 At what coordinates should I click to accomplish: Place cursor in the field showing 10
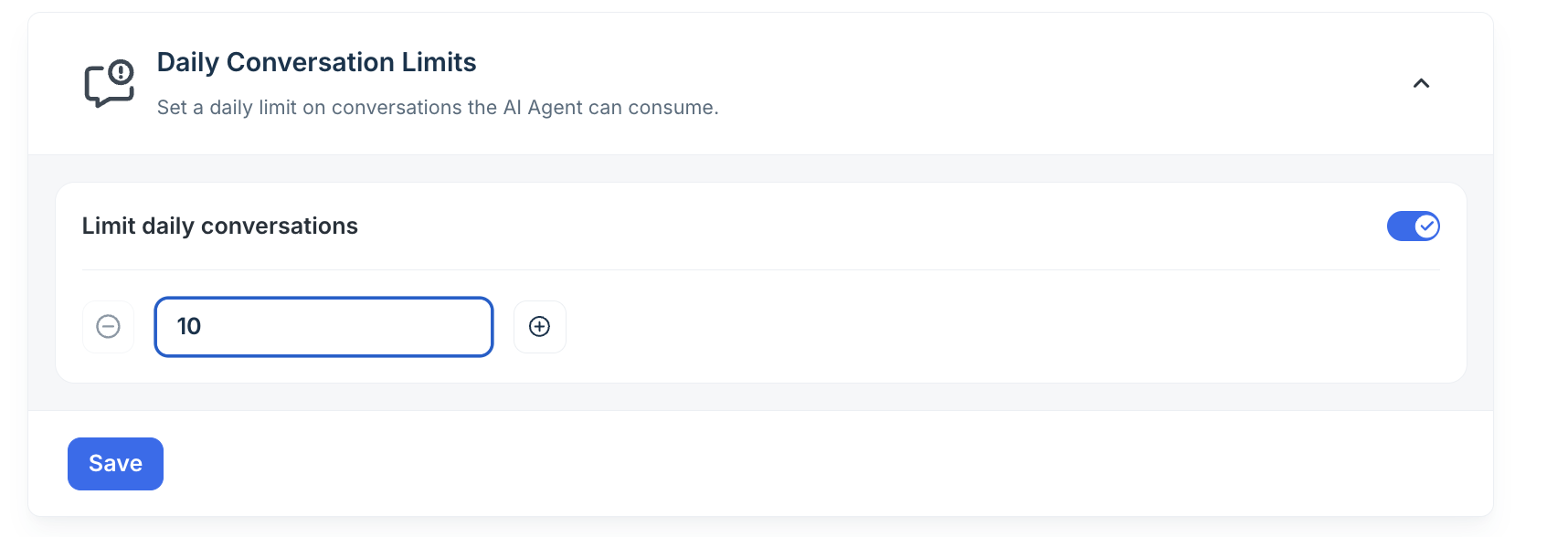(323, 326)
